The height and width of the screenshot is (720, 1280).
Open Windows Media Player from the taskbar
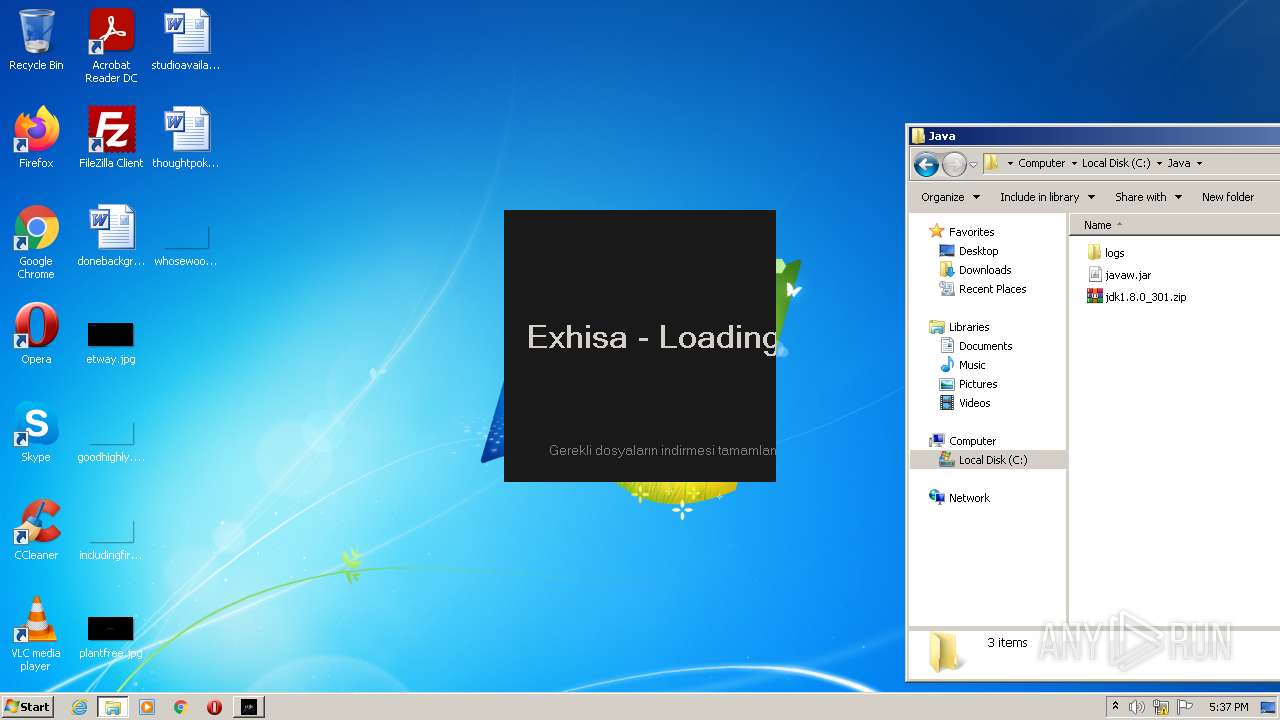tap(147, 707)
